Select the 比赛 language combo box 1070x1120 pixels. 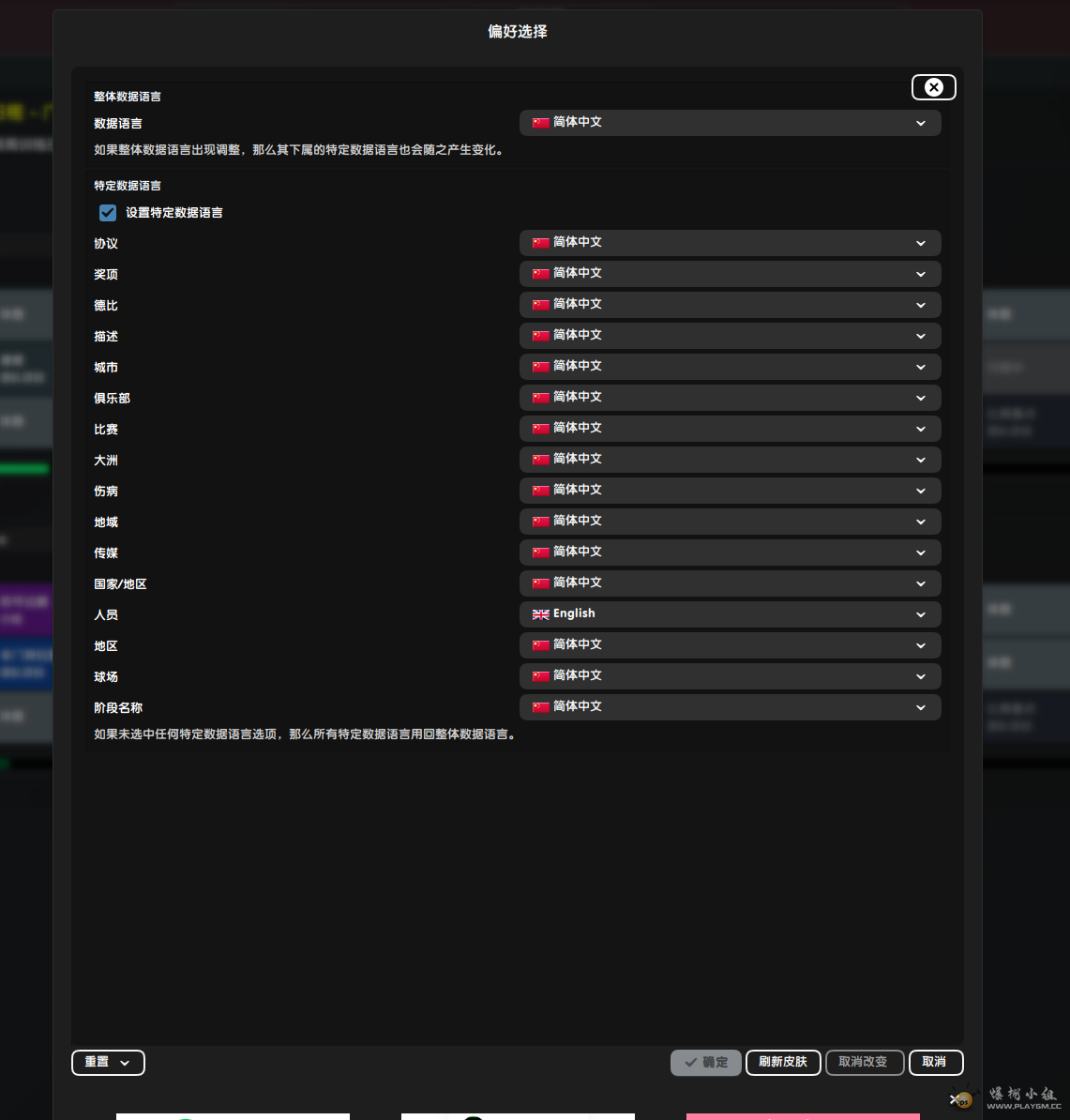coord(730,429)
